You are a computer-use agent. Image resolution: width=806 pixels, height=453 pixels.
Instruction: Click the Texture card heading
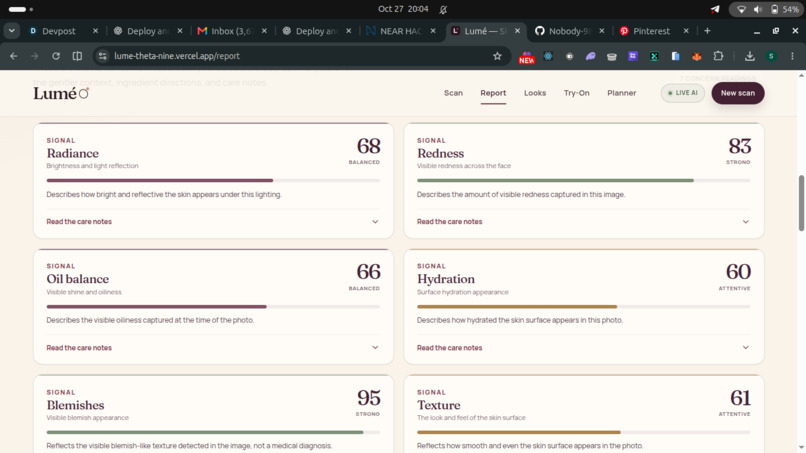pyautogui.click(x=438, y=405)
